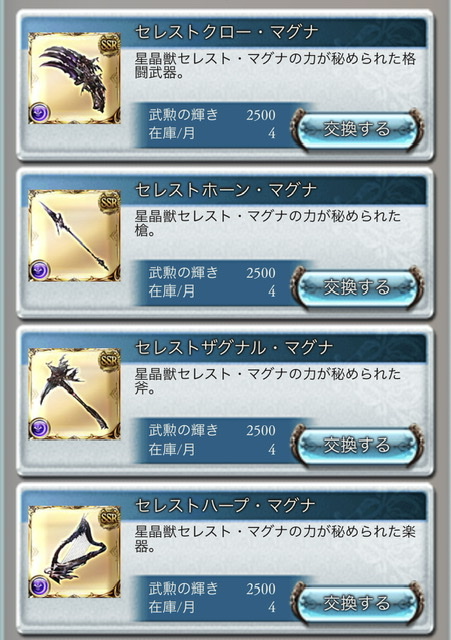
Task: Click the SSR badge on the claw weapon
Action: [x=109, y=45]
